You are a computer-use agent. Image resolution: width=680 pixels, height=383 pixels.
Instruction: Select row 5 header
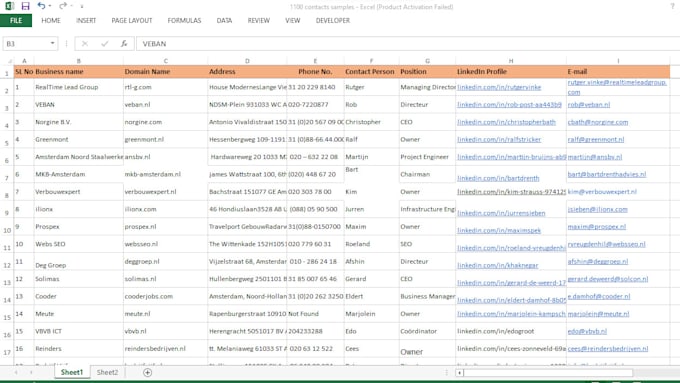point(7,142)
